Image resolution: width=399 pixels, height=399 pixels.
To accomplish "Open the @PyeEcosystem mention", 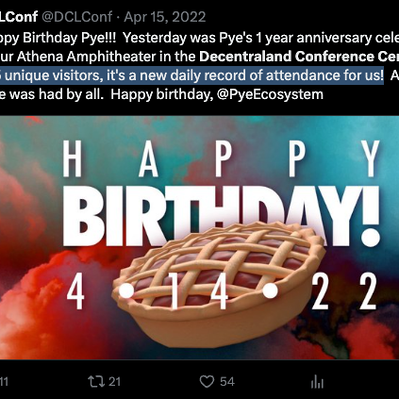I will coord(270,94).
